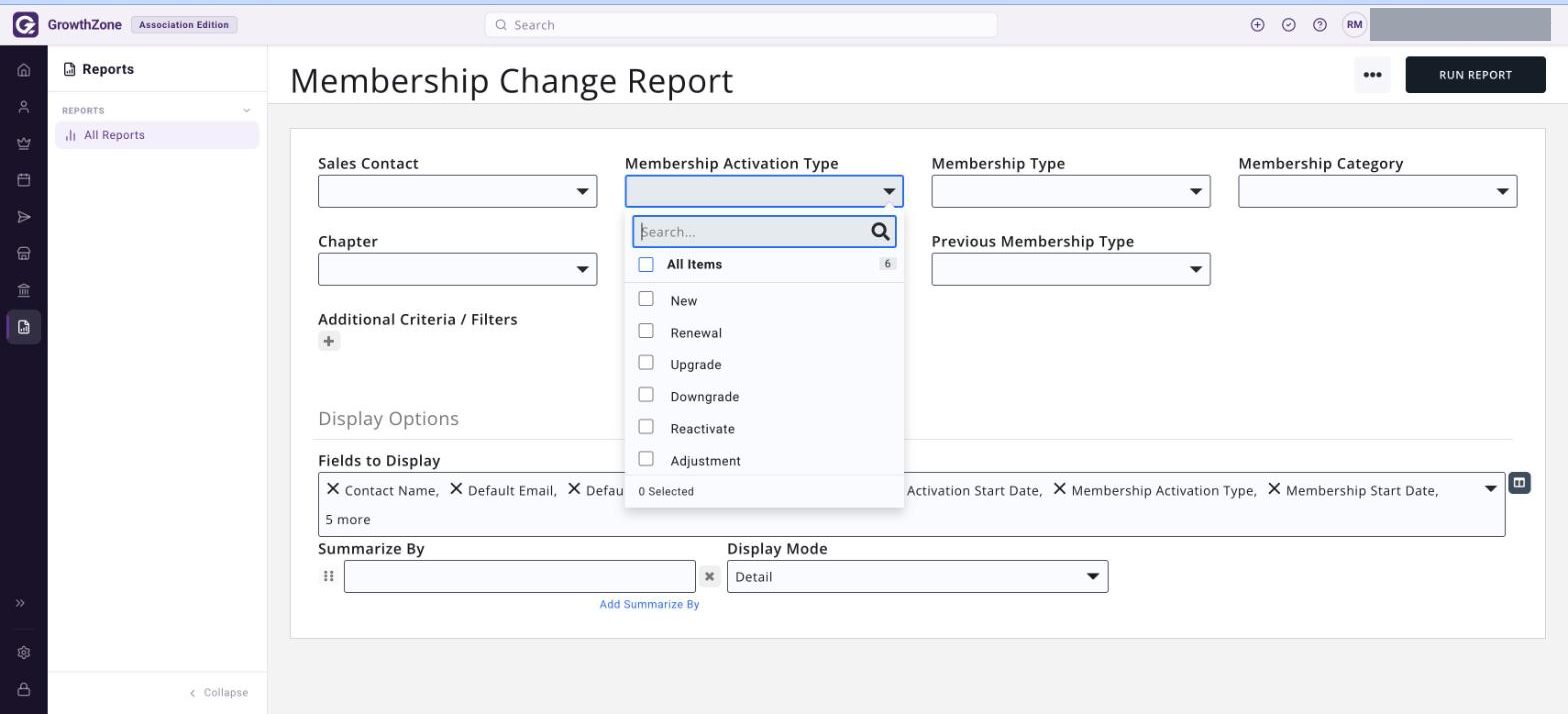The height and width of the screenshot is (714, 1568).
Task: Check the Adjustment checkbox
Action: tap(646, 459)
